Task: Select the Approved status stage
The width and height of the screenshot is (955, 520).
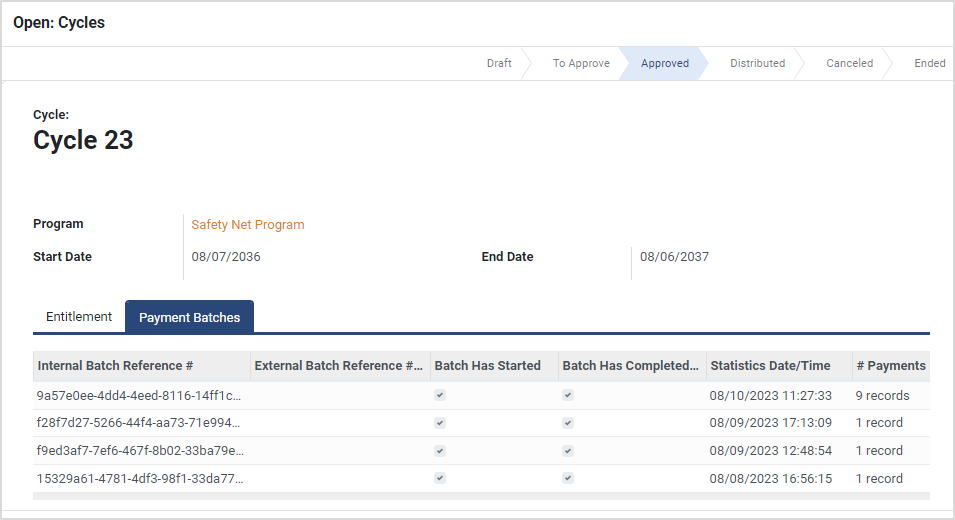Action: (x=664, y=63)
